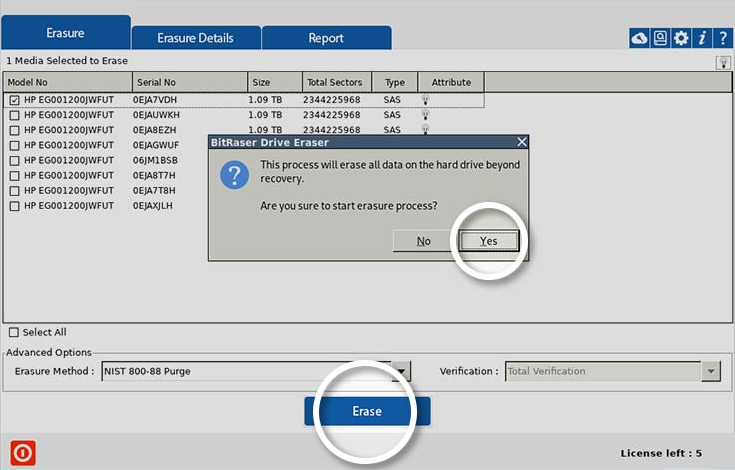Open settings with the gear icon

pyautogui.click(x=681, y=38)
